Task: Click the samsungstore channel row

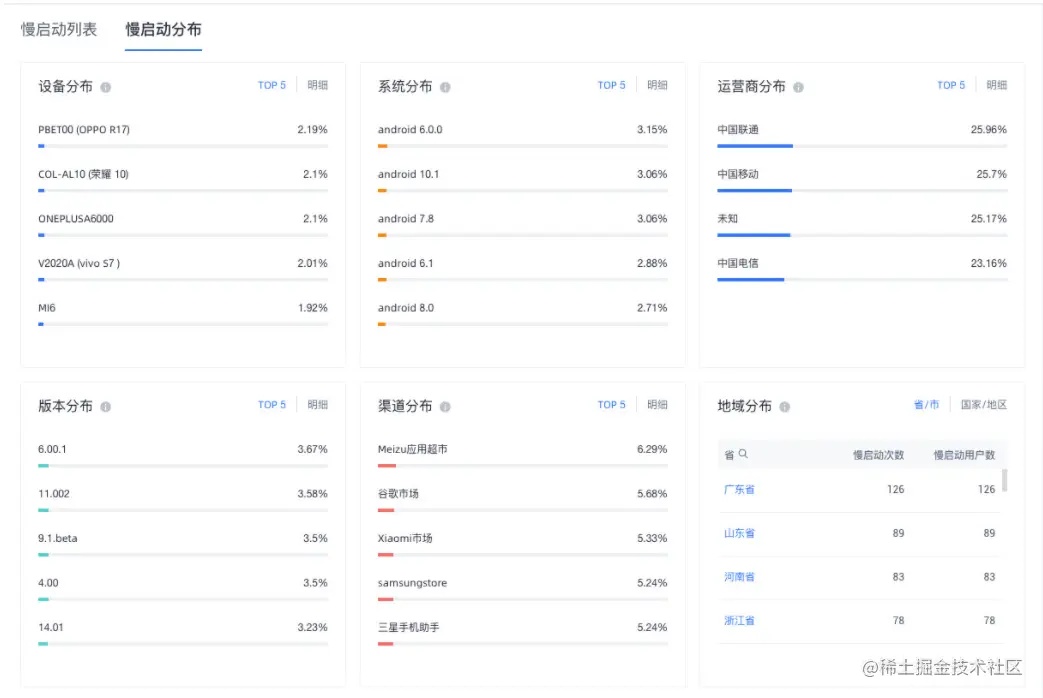Action: coord(523,589)
